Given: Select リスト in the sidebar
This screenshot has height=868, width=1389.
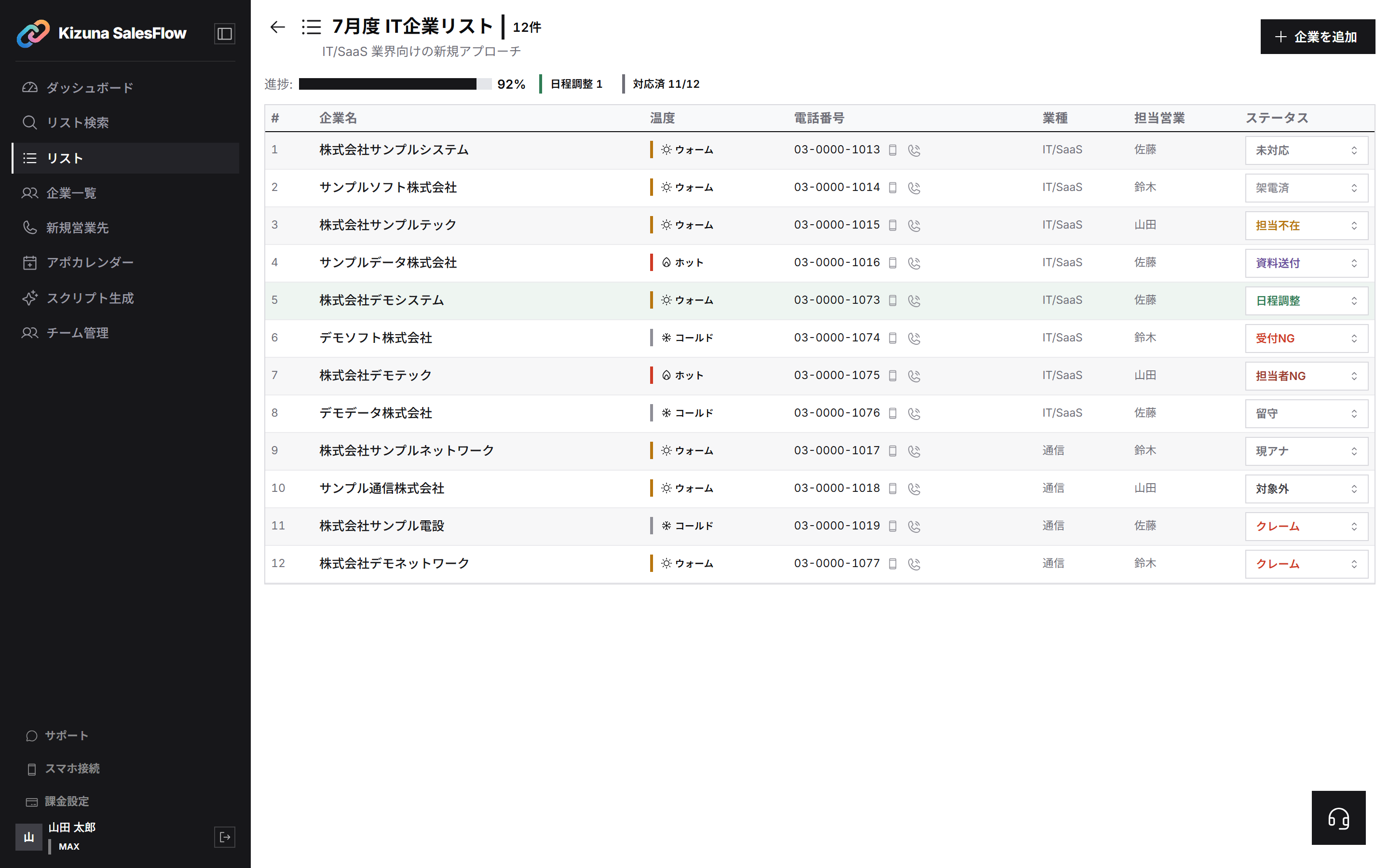Looking at the screenshot, I should click(x=126, y=158).
